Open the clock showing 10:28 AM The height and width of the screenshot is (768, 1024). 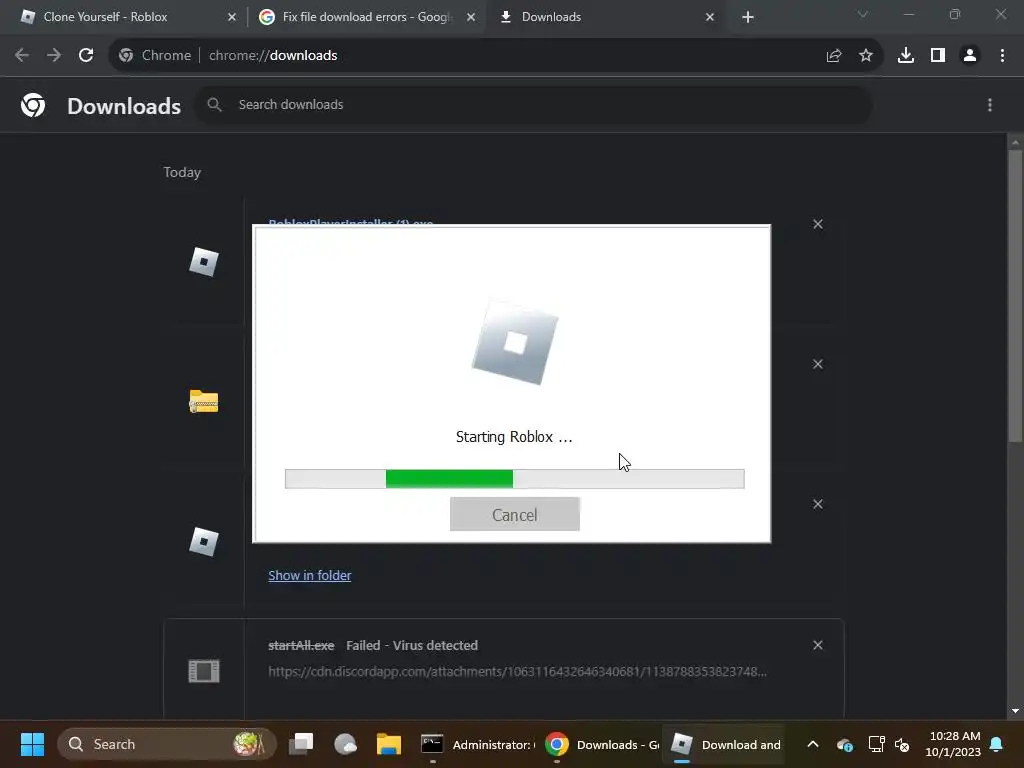pos(953,744)
